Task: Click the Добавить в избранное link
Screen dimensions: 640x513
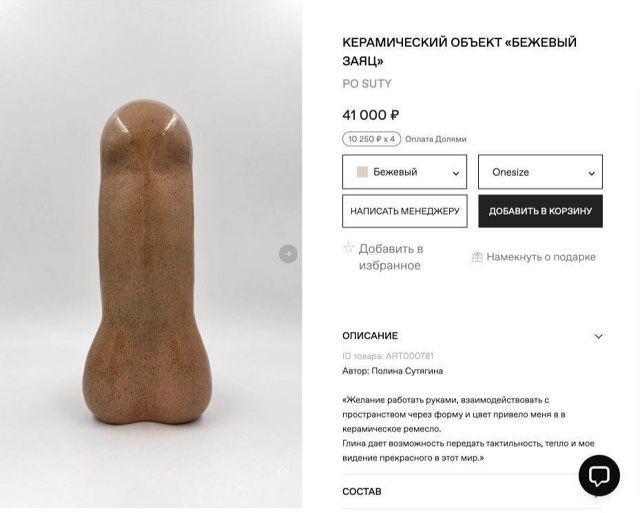Action: point(391,257)
